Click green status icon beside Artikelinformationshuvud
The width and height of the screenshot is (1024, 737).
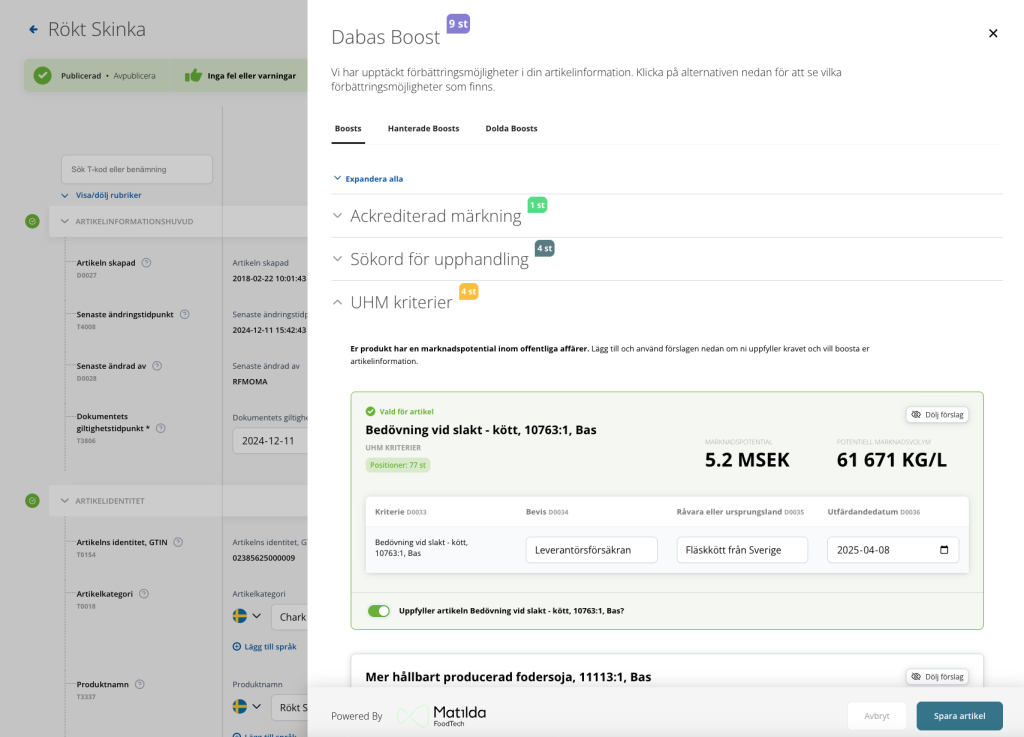(32, 221)
